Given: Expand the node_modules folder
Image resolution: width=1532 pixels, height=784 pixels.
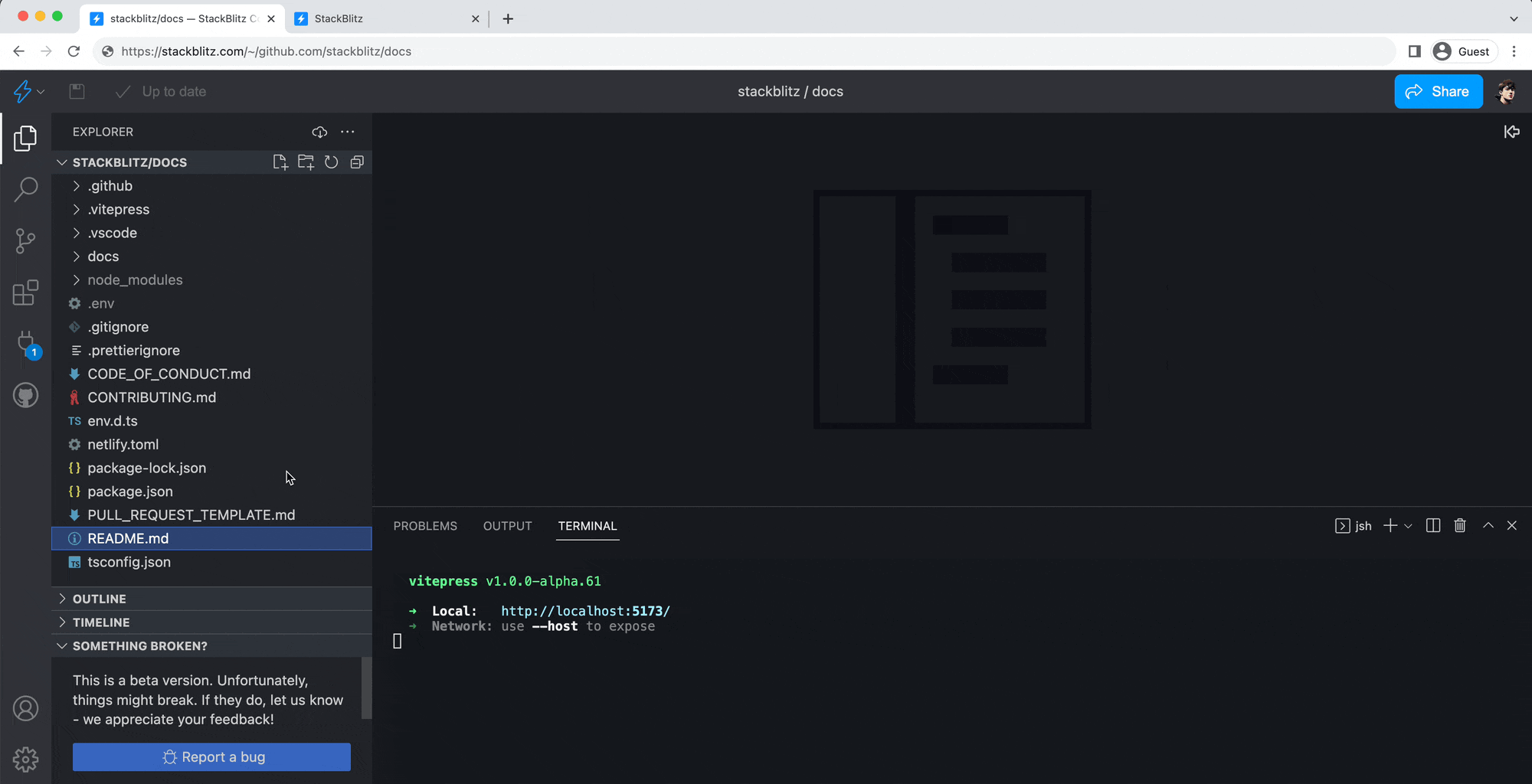Looking at the screenshot, I should 135,279.
